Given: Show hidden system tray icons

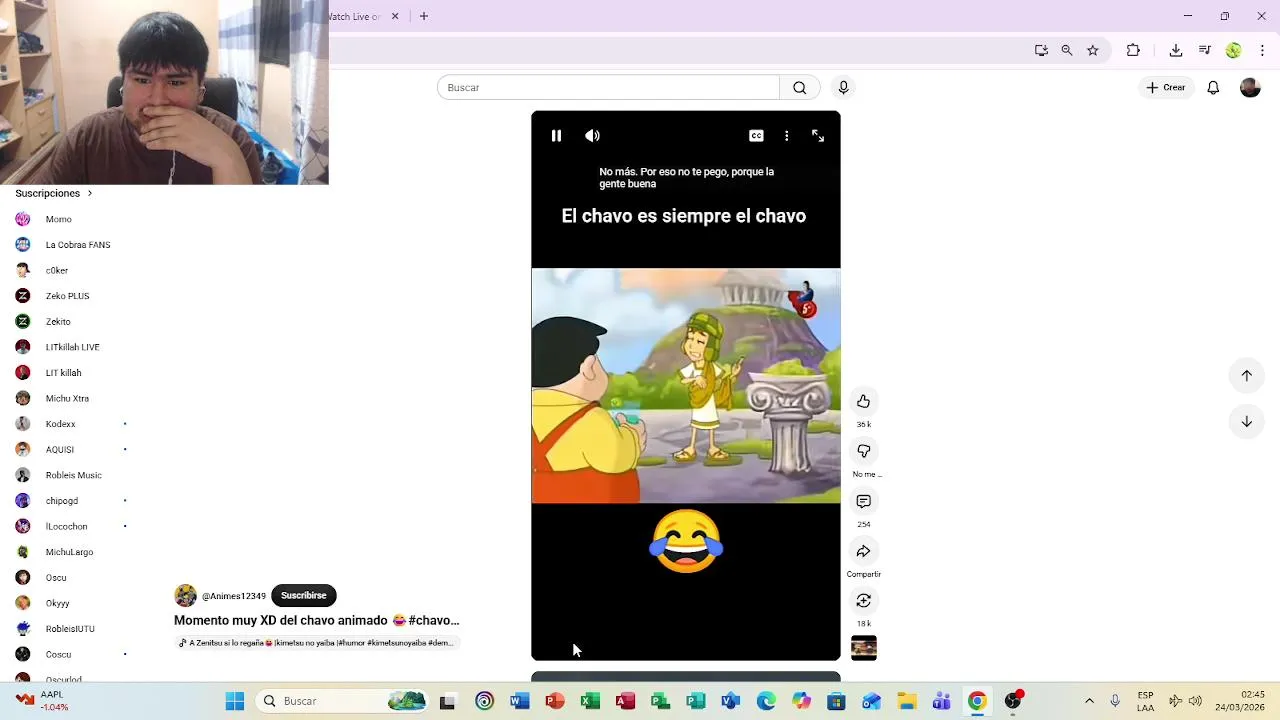Looking at the screenshot, I should [x=1089, y=701].
